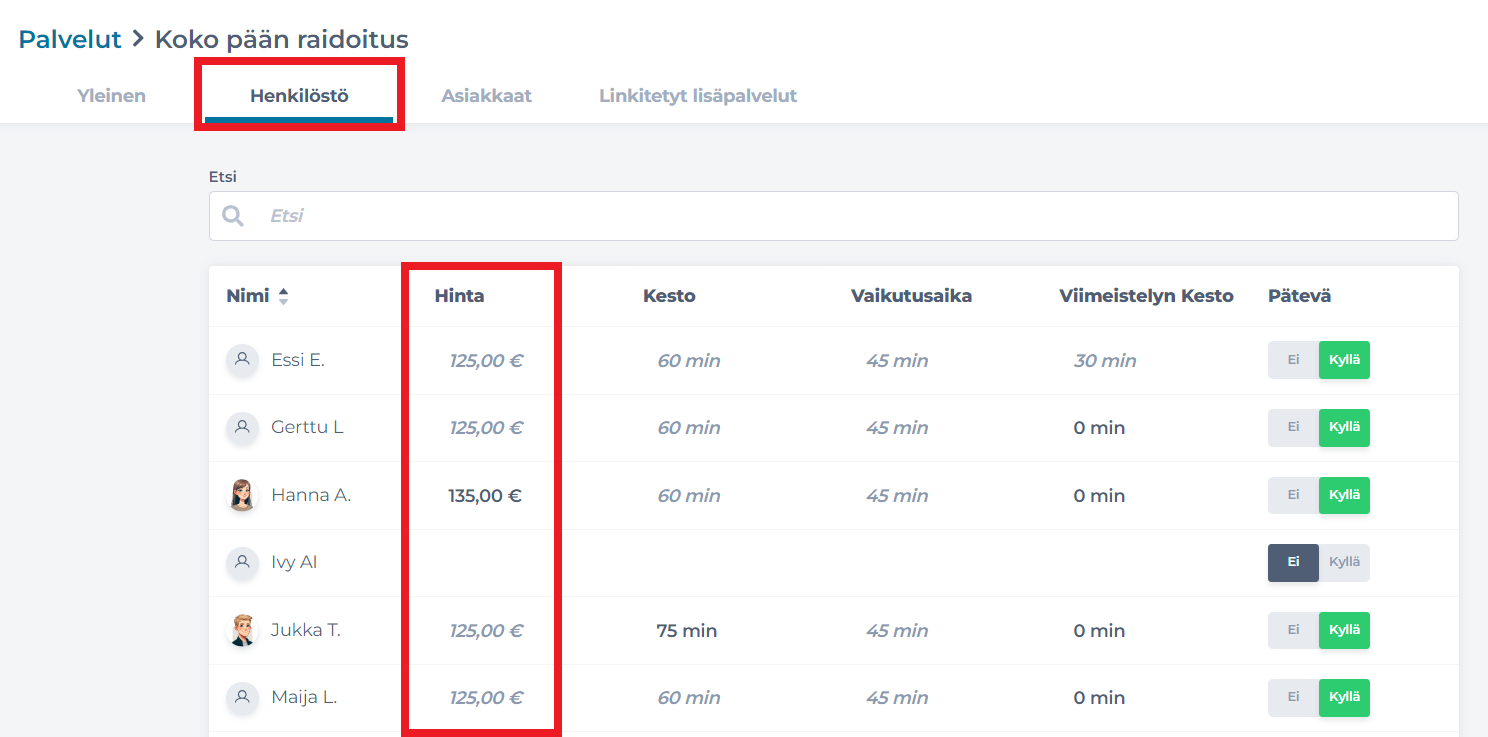Open the Linkitetyt lisäpalvelut tab
Viewport: 1488px width, 737px height.
[x=698, y=96]
